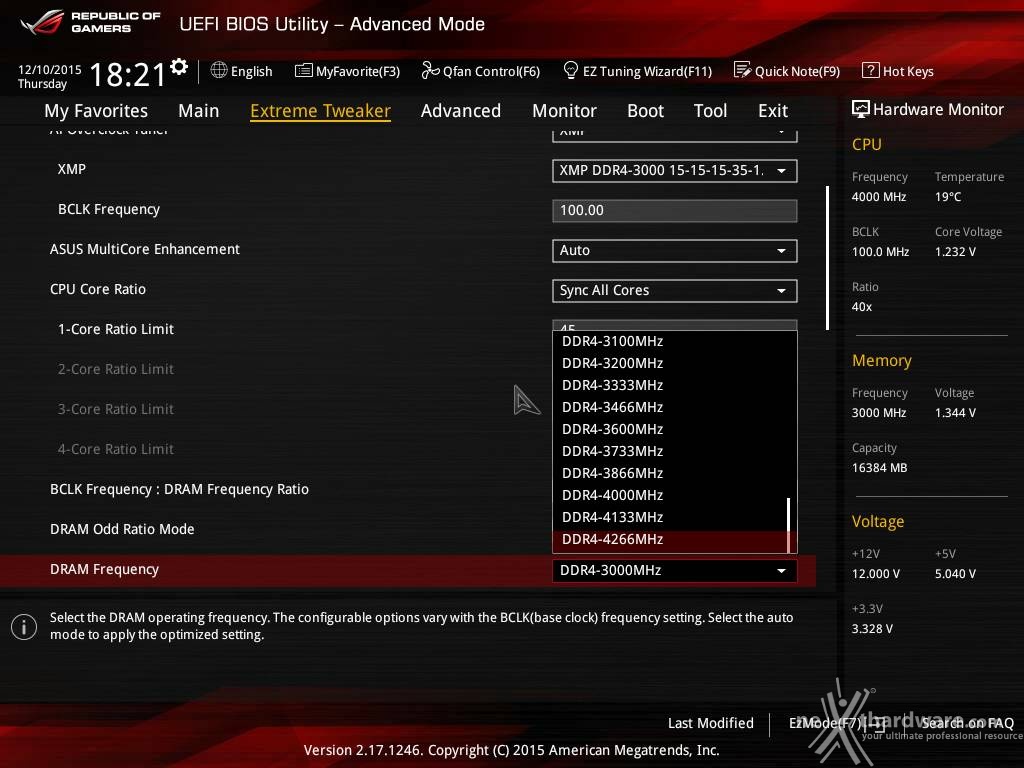Click the Hot Keys question mark icon
This screenshot has width=1024, height=768.
click(x=871, y=71)
